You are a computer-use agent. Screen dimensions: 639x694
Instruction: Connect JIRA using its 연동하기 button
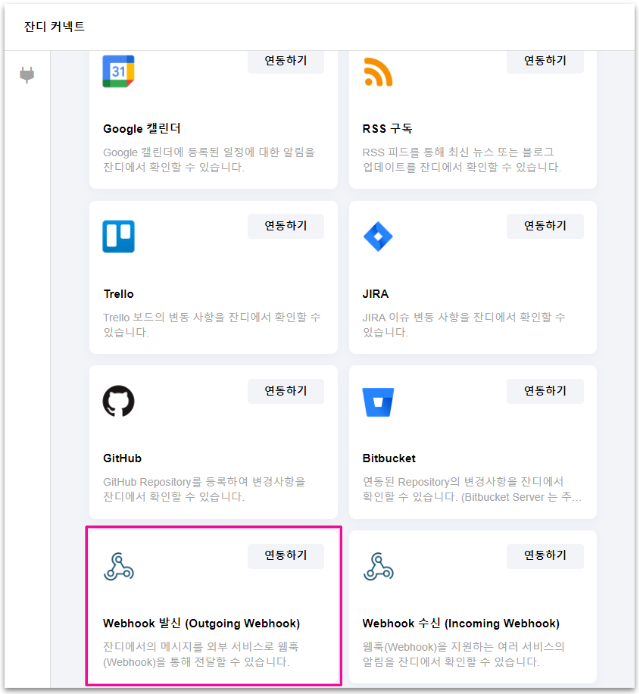[x=544, y=226]
